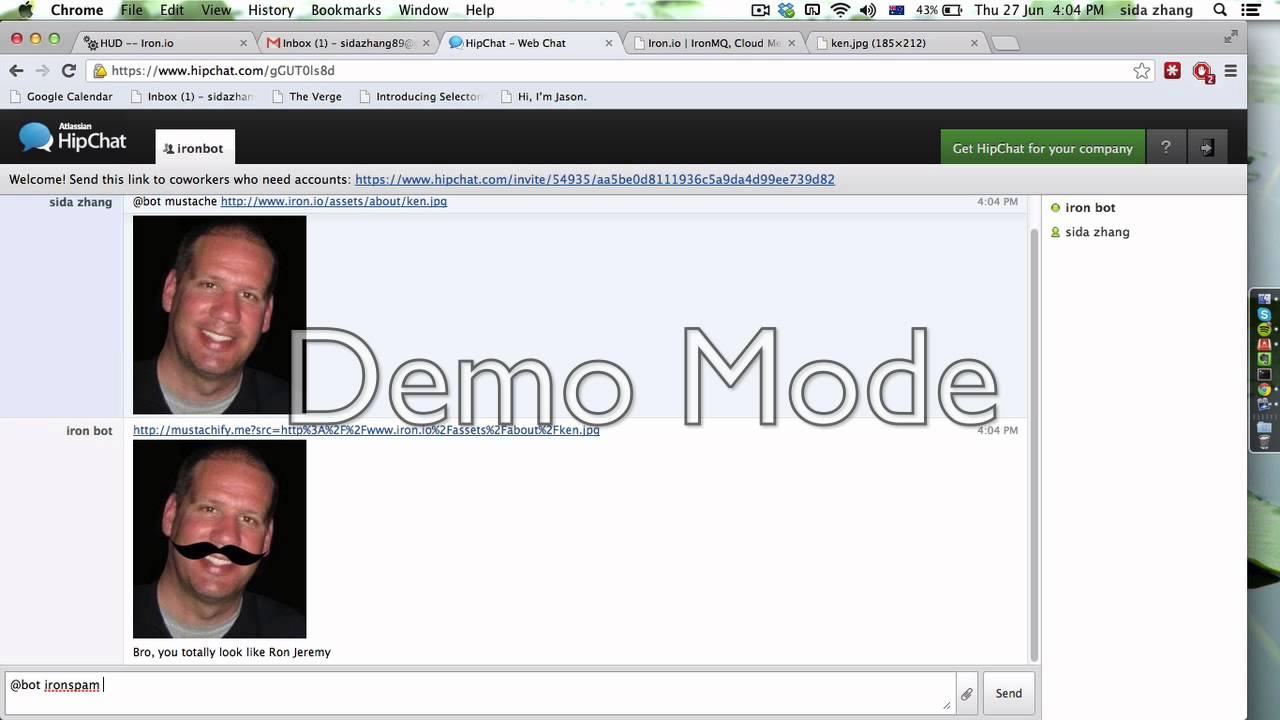This screenshot has height=720, width=1280.
Task: Open the Google Calendar bookmark
Action: [x=61, y=97]
